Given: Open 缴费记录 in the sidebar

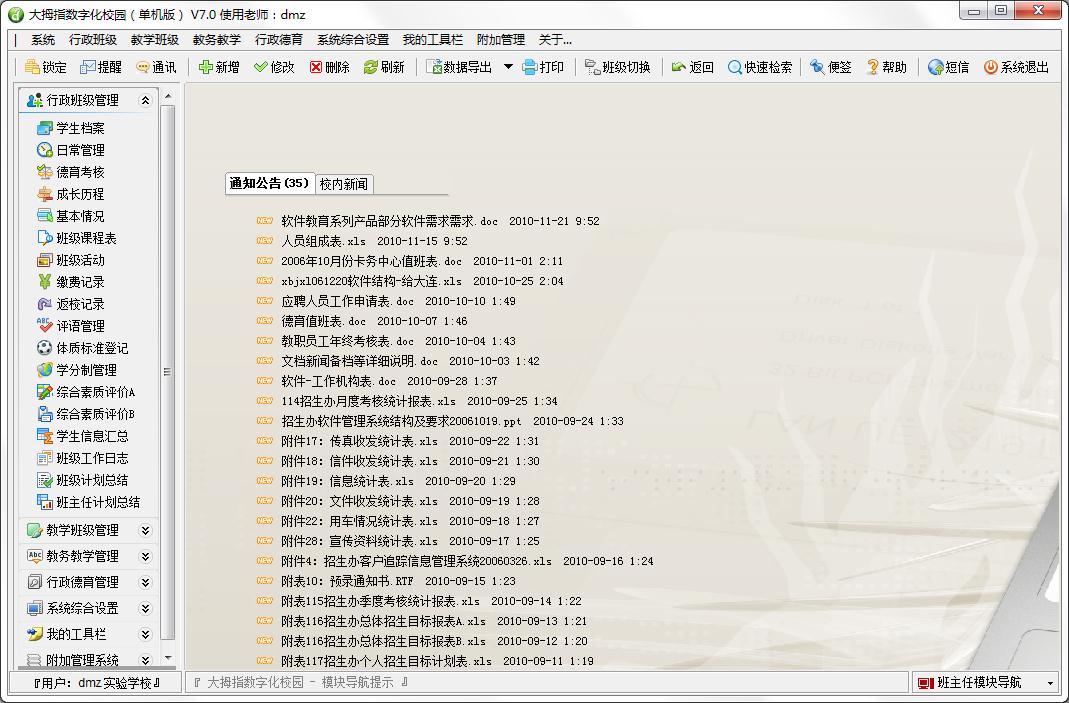Looking at the screenshot, I should [71, 282].
